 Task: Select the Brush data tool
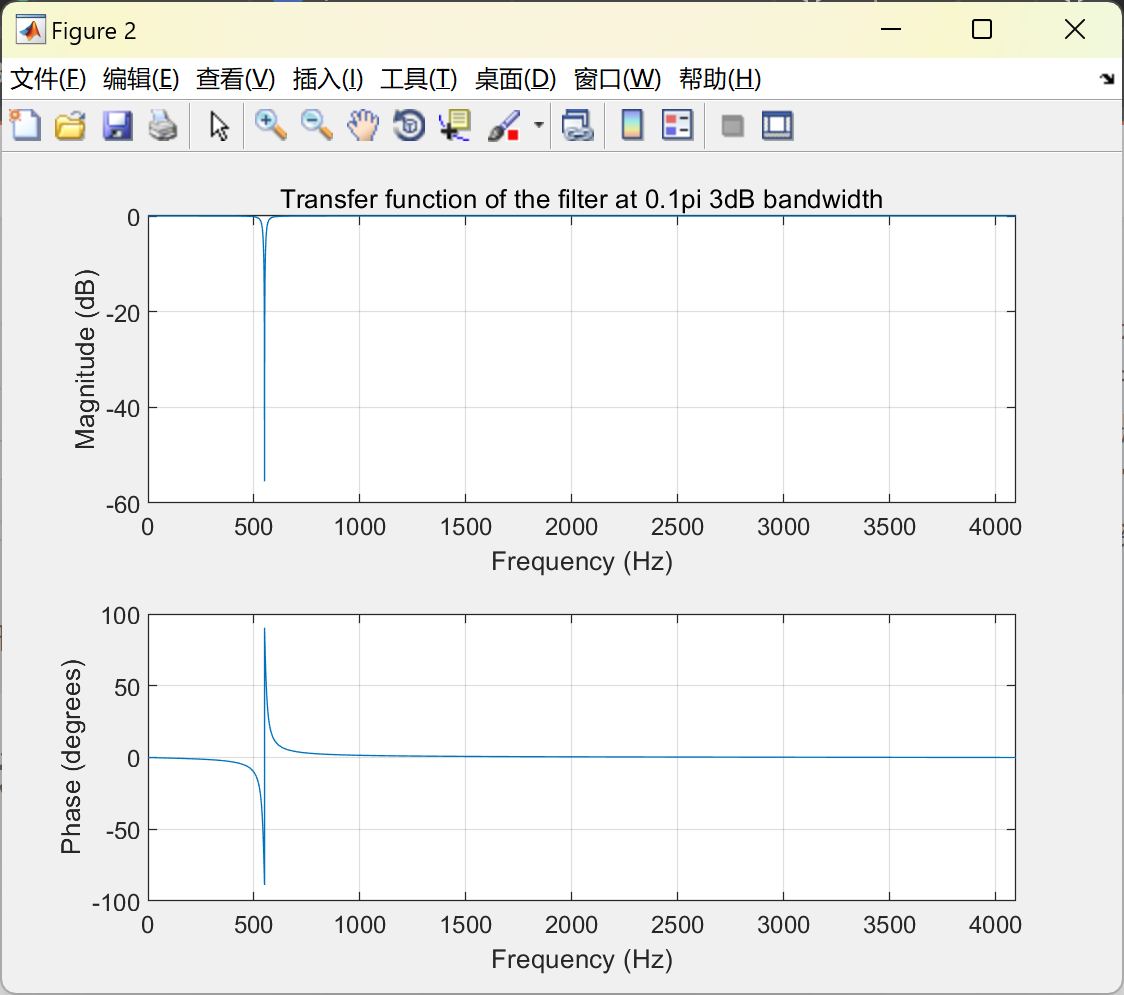(504, 125)
